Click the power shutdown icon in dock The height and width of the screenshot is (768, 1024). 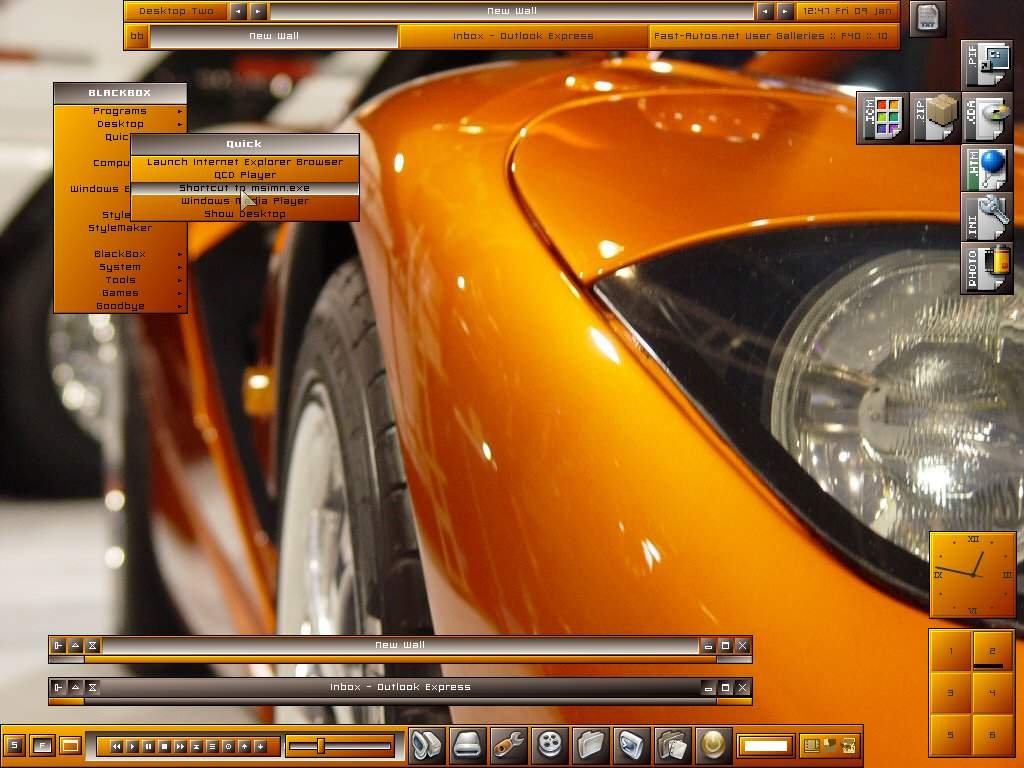[713, 744]
